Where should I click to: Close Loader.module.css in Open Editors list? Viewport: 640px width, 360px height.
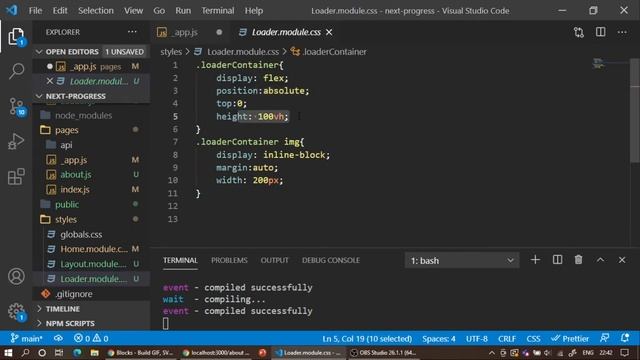49,81
